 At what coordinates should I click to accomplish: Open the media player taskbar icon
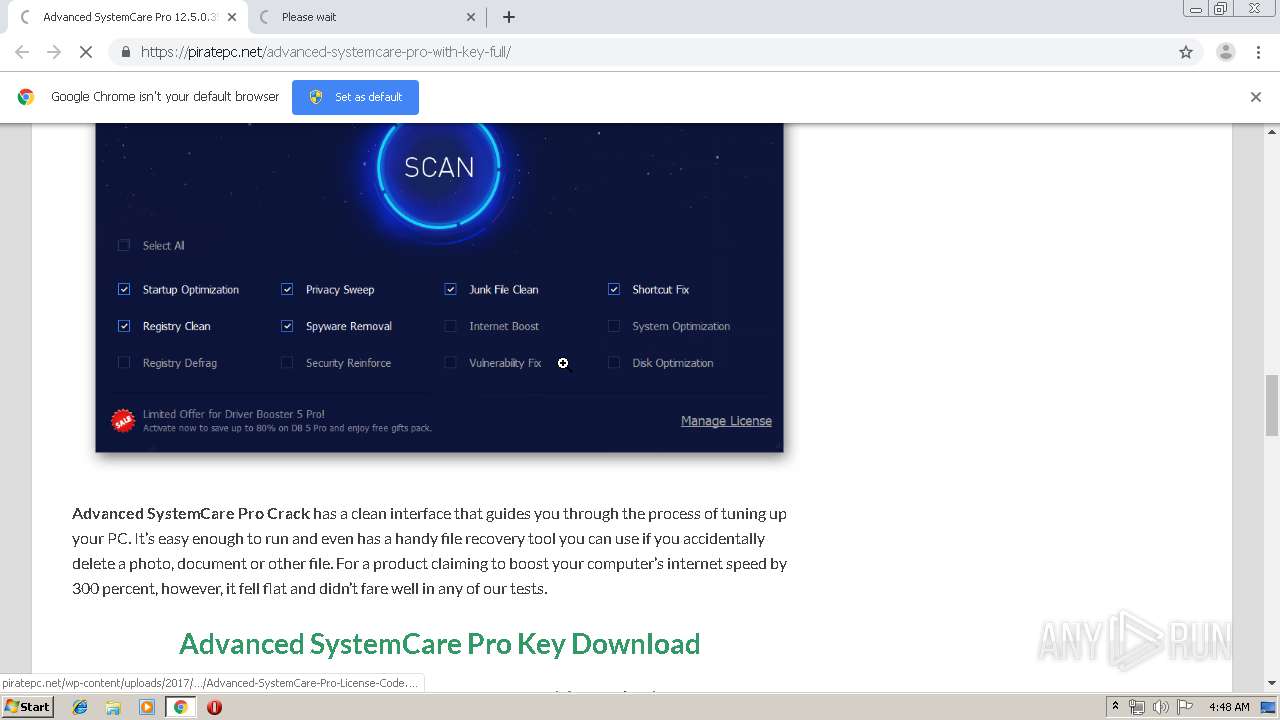147,707
